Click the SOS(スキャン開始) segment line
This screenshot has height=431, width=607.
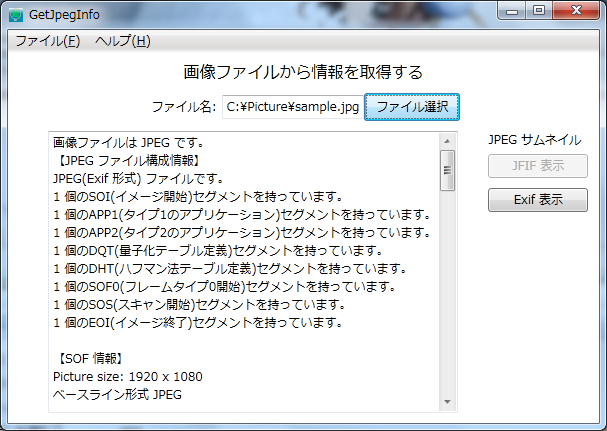(200, 304)
